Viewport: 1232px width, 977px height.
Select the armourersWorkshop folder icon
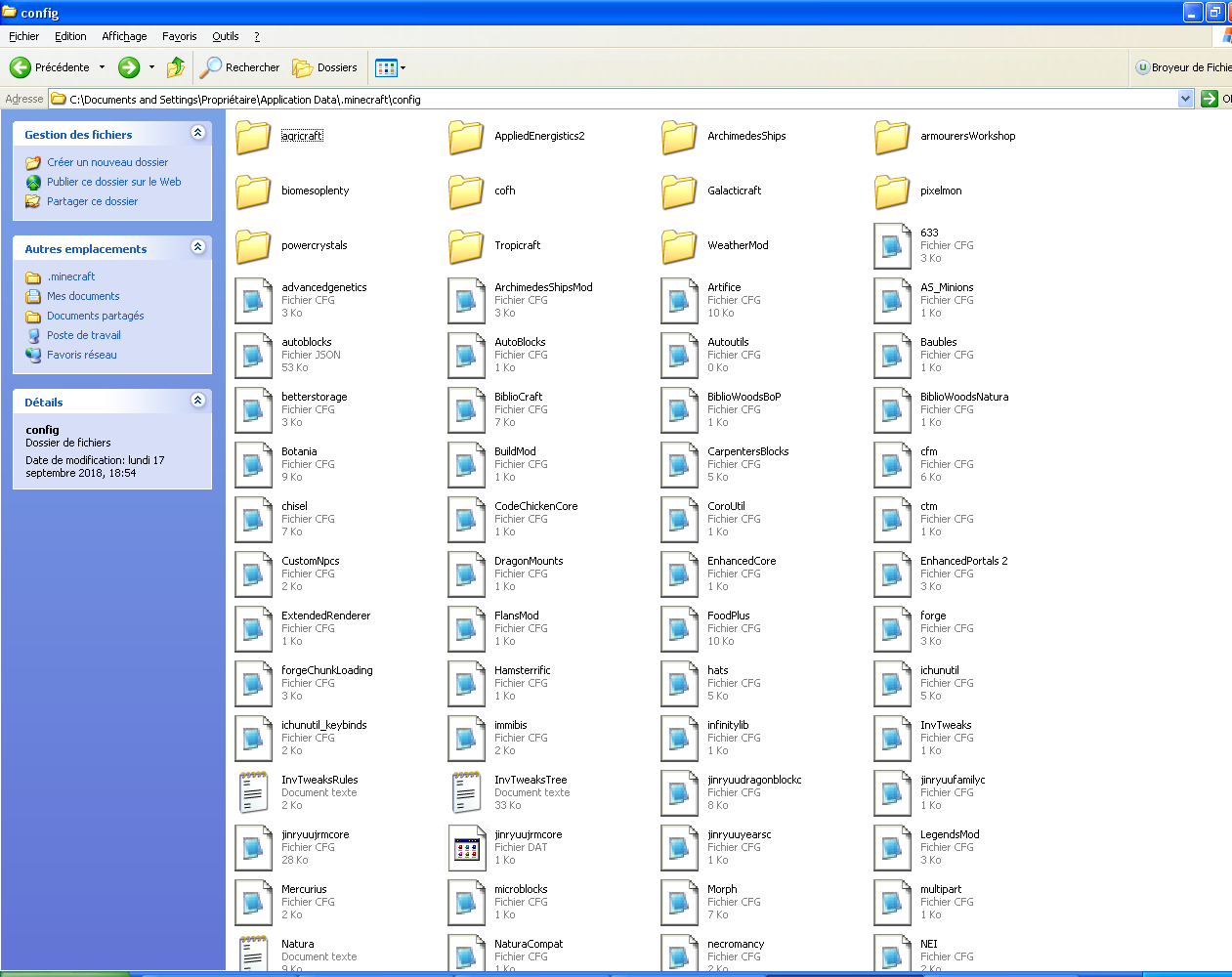coord(892,137)
